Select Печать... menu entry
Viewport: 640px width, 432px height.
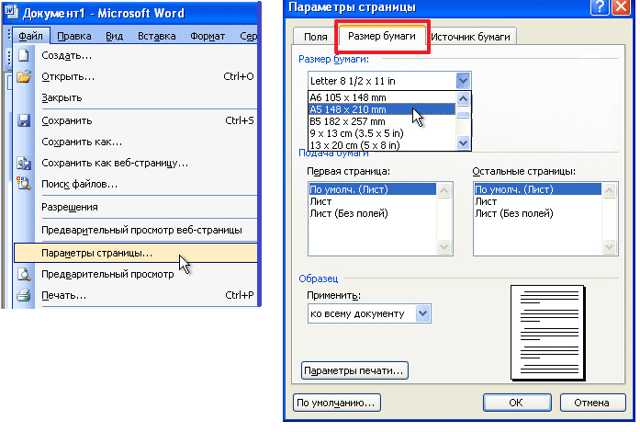click(136, 295)
